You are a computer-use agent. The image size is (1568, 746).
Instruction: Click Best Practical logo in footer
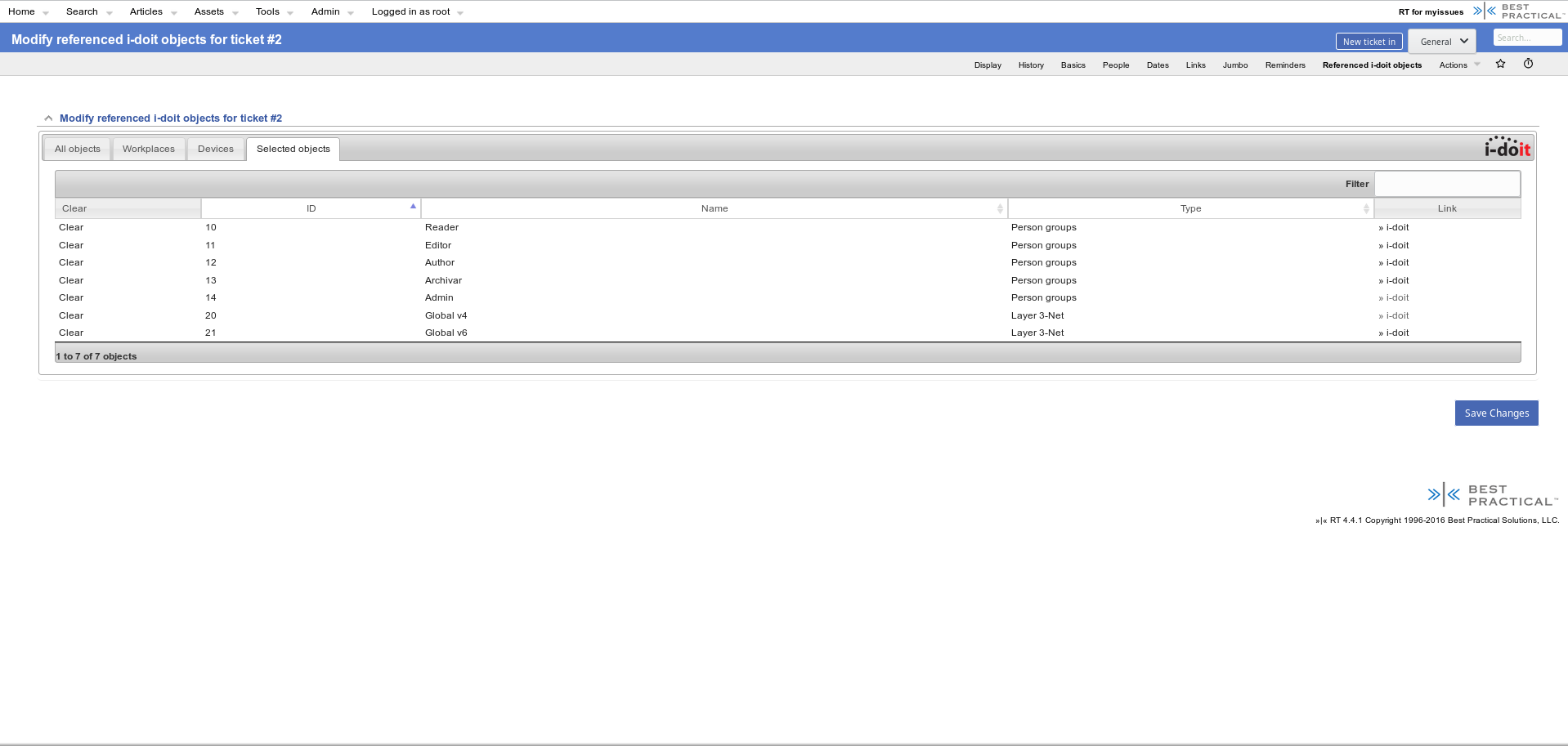click(1493, 495)
